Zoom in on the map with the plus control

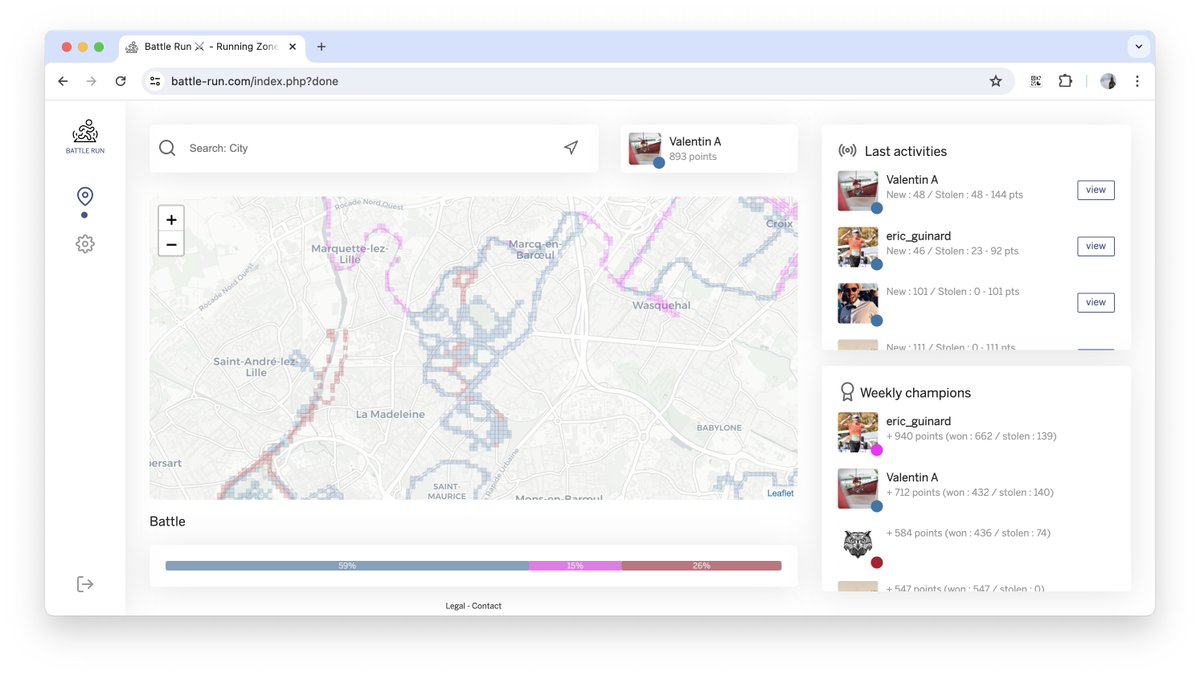tap(171, 219)
